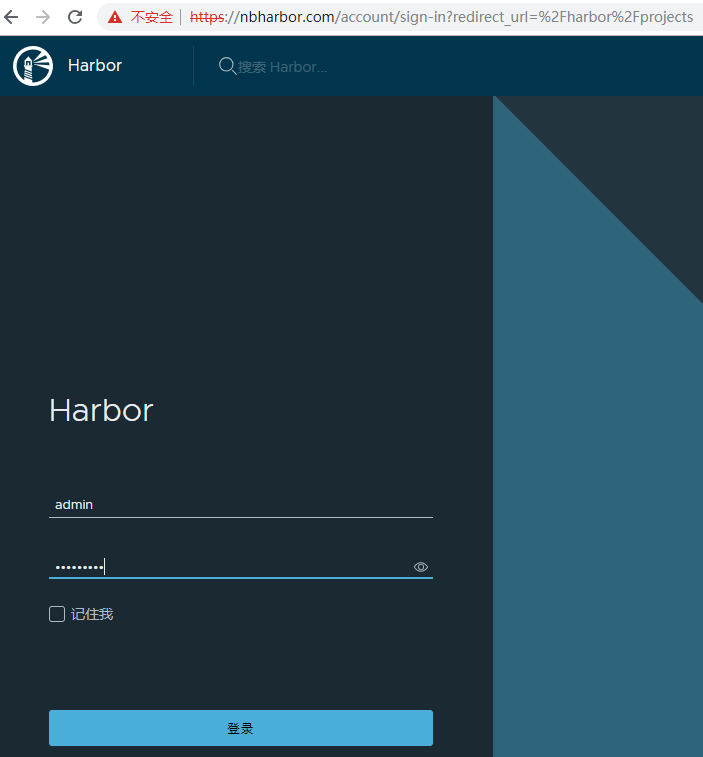Reload the page with the refresh icon
The height and width of the screenshot is (757, 703).
coord(75,17)
